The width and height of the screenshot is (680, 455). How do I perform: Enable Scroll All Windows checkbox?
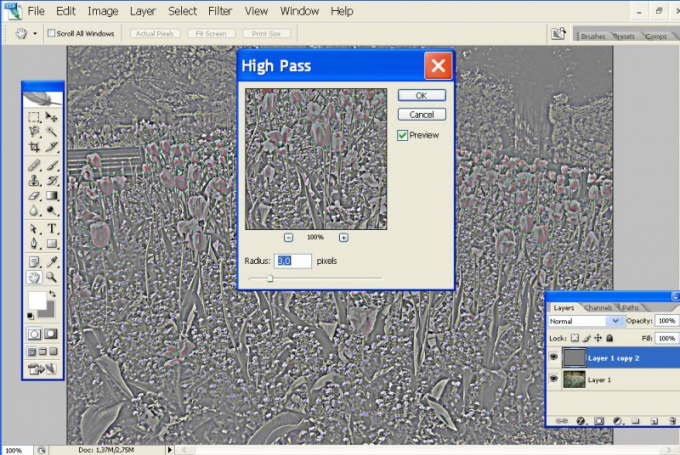[51, 33]
